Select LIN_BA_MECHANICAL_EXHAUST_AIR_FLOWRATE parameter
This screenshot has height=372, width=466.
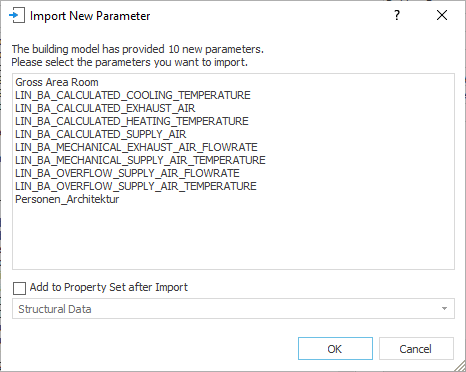tap(136, 147)
